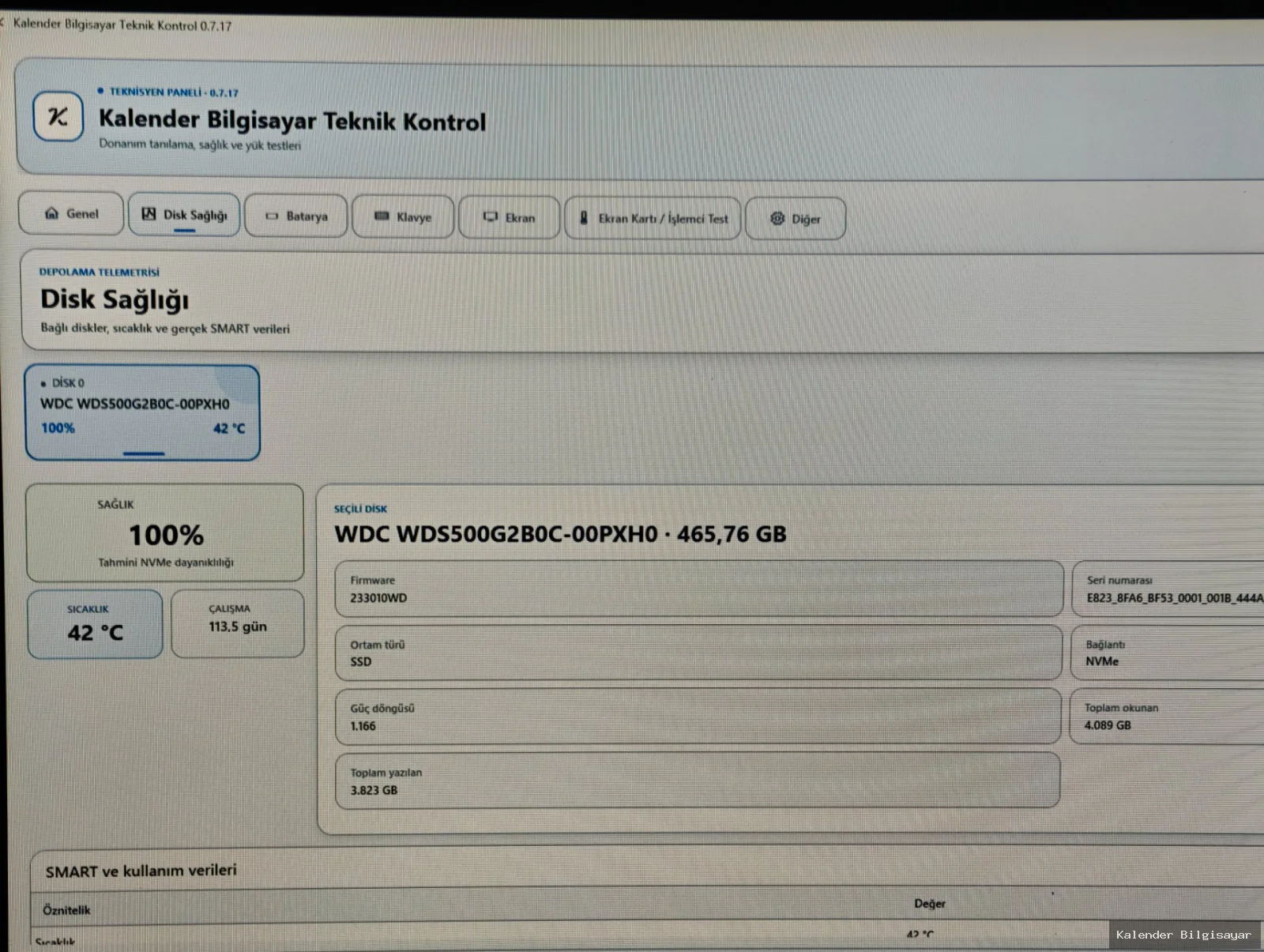The width and height of the screenshot is (1264, 952).
Task: Click the window title bar text
Action: 122,24
